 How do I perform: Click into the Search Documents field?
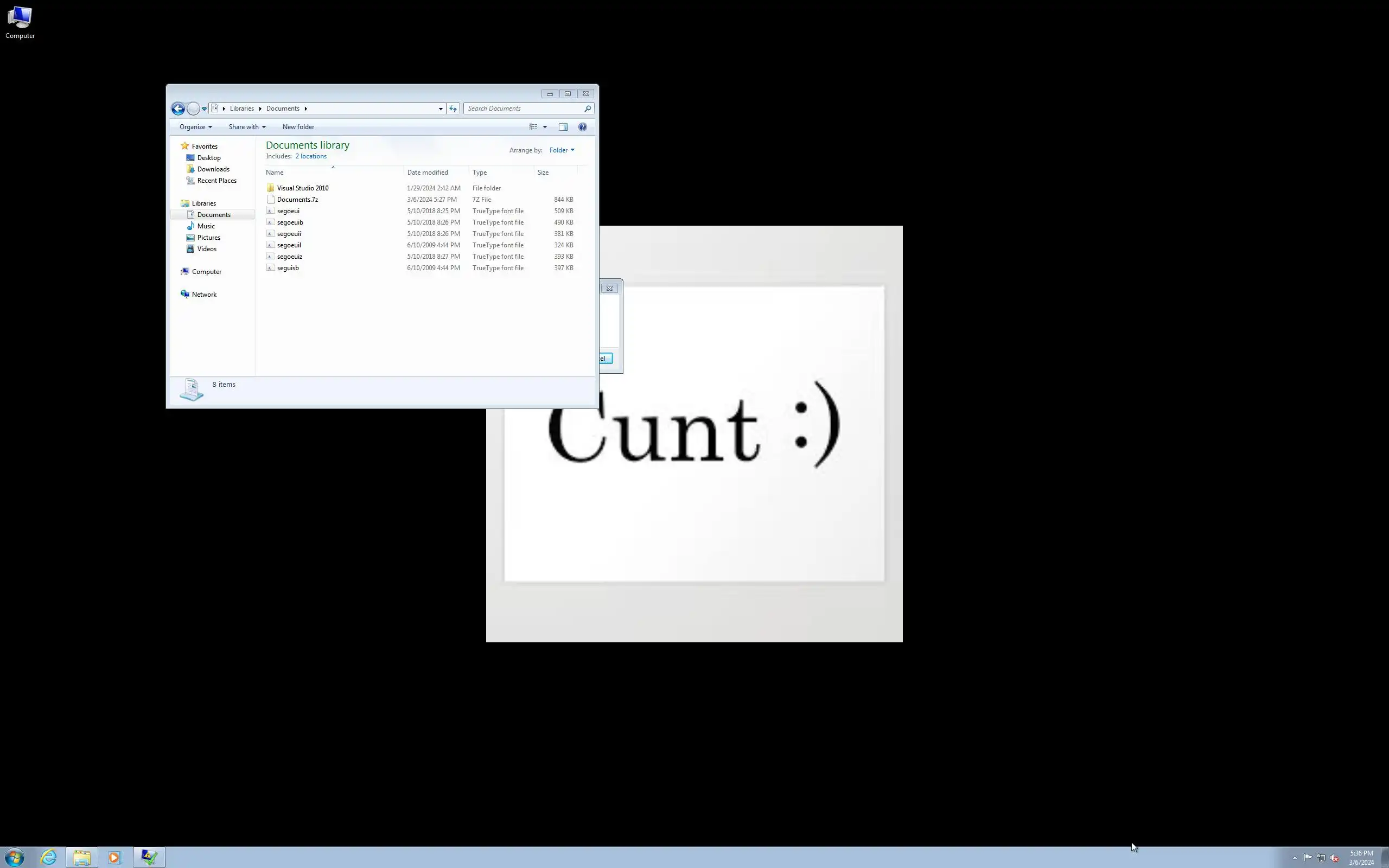click(x=523, y=108)
